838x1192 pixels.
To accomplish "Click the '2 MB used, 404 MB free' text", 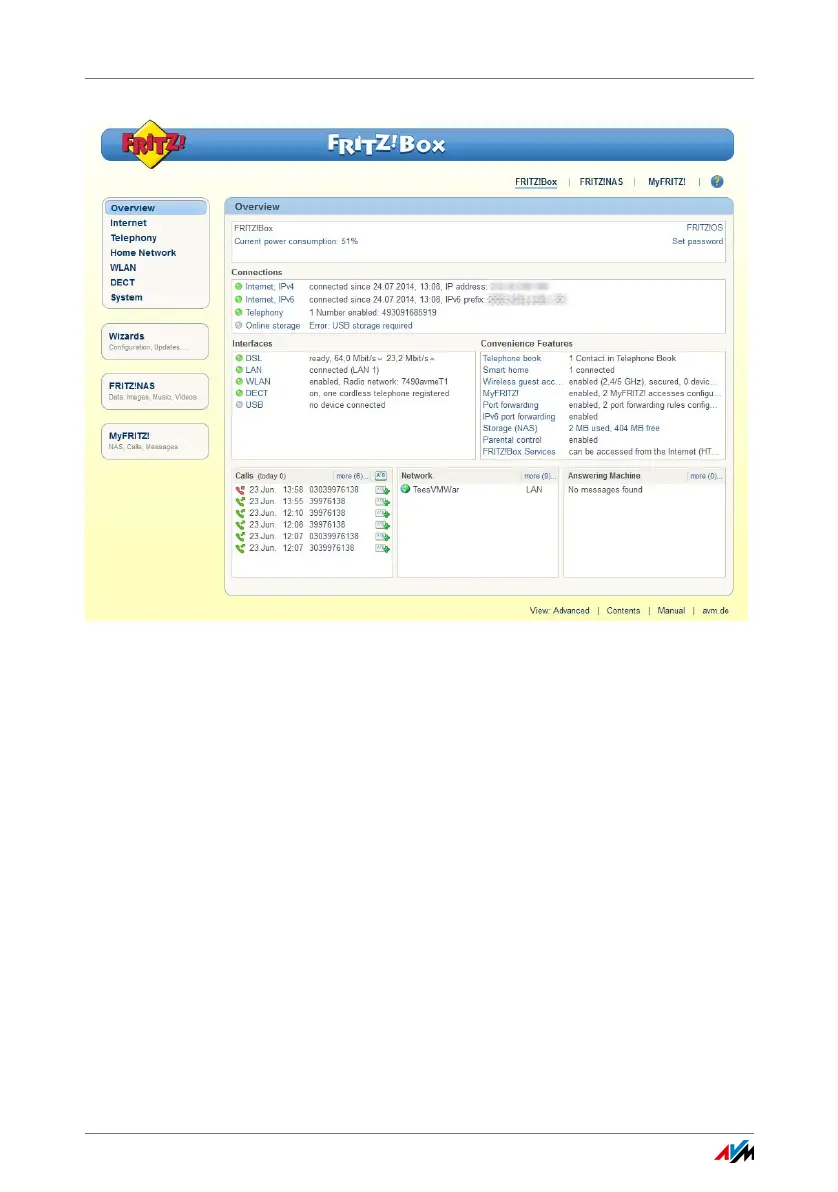I will [614, 428].
